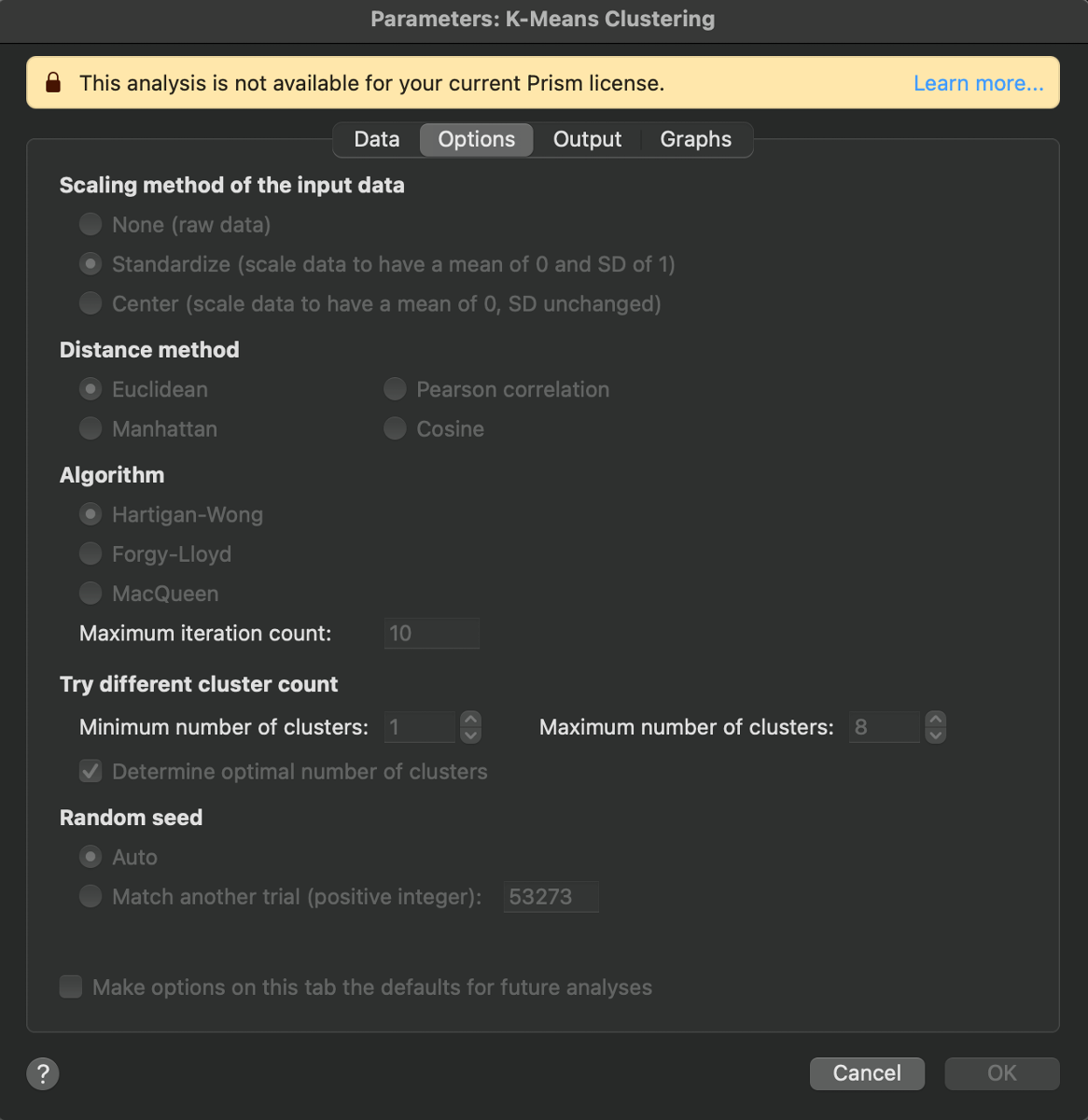Click the minimum number of clusters stepper
The image size is (1088, 1120).
(x=471, y=727)
